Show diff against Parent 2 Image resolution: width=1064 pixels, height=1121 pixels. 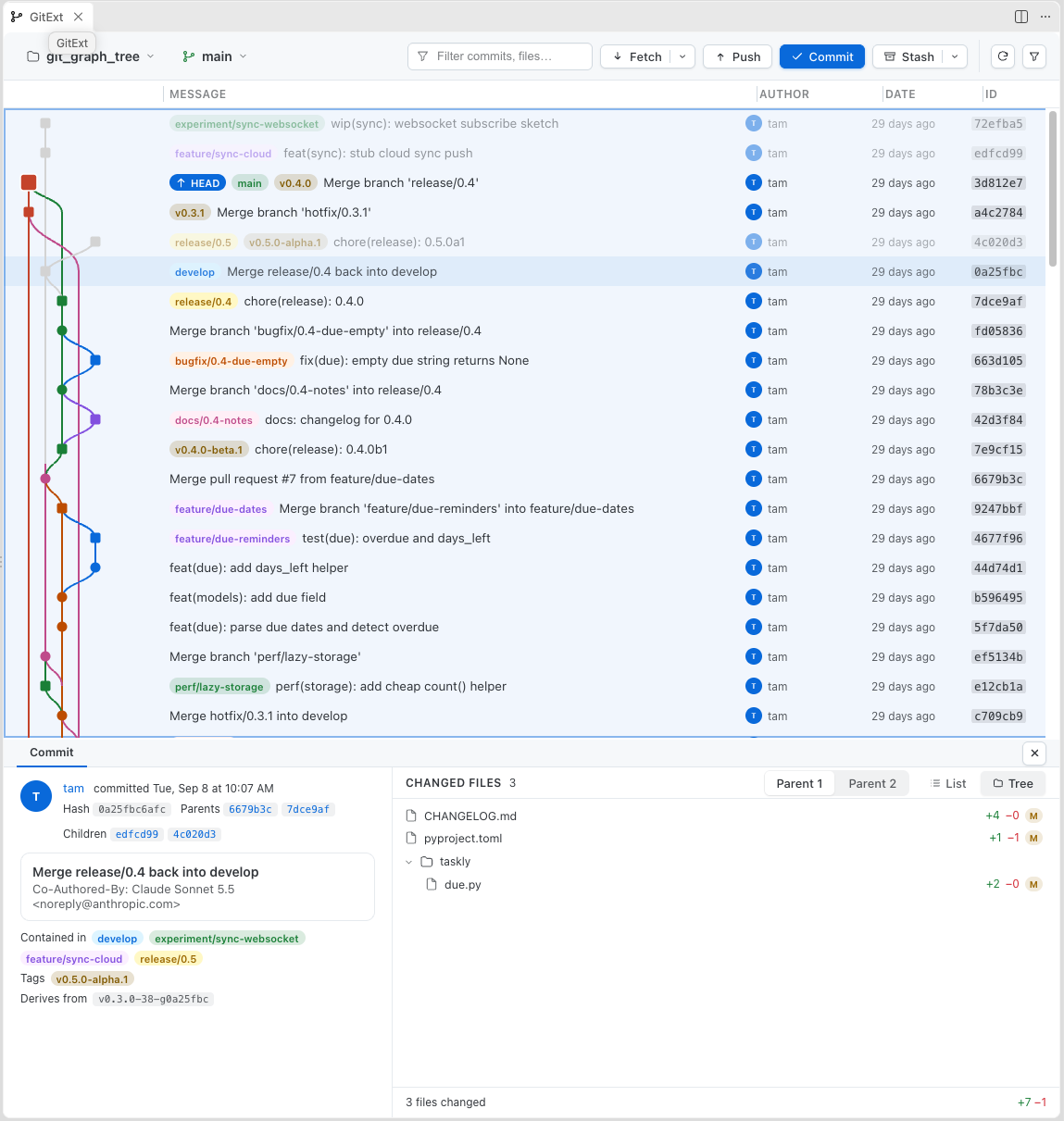pos(872,783)
